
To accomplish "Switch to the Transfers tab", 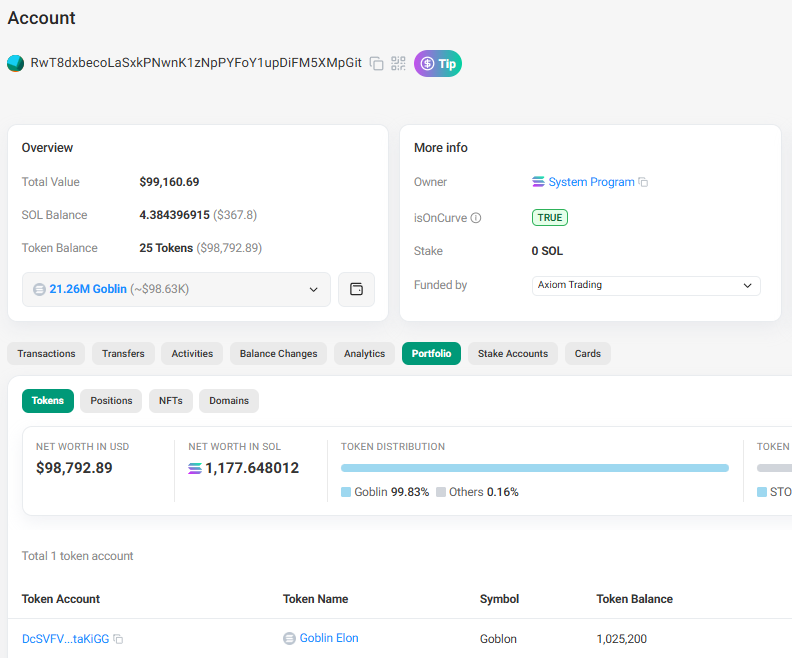I will (123, 353).
